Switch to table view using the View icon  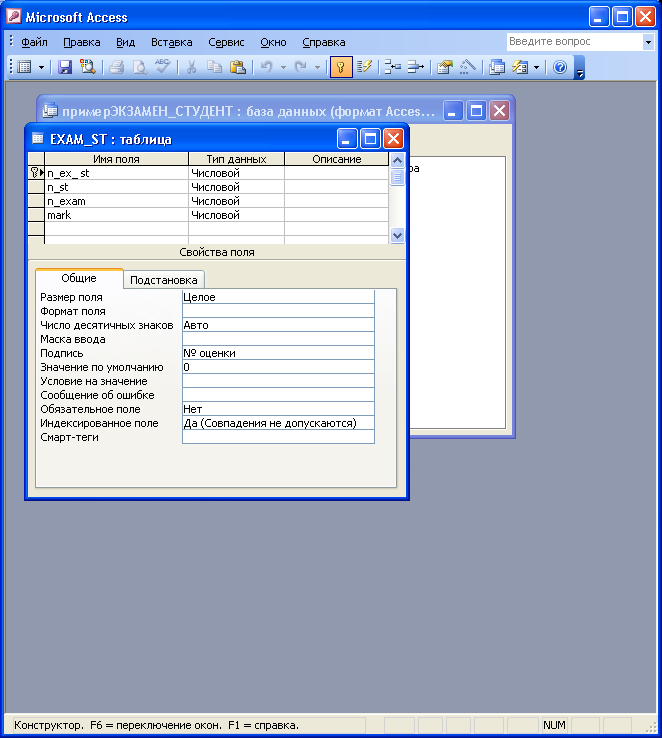tap(24, 67)
